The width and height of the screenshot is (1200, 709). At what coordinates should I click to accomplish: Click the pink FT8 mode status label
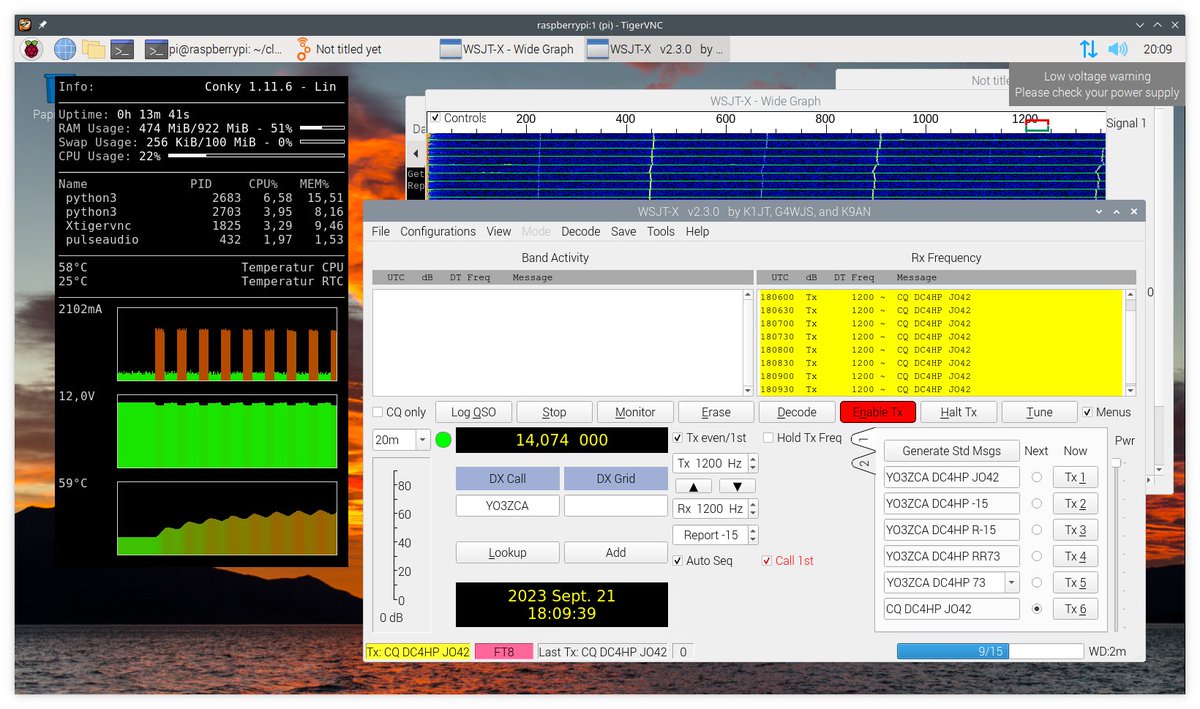click(x=504, y=652)
